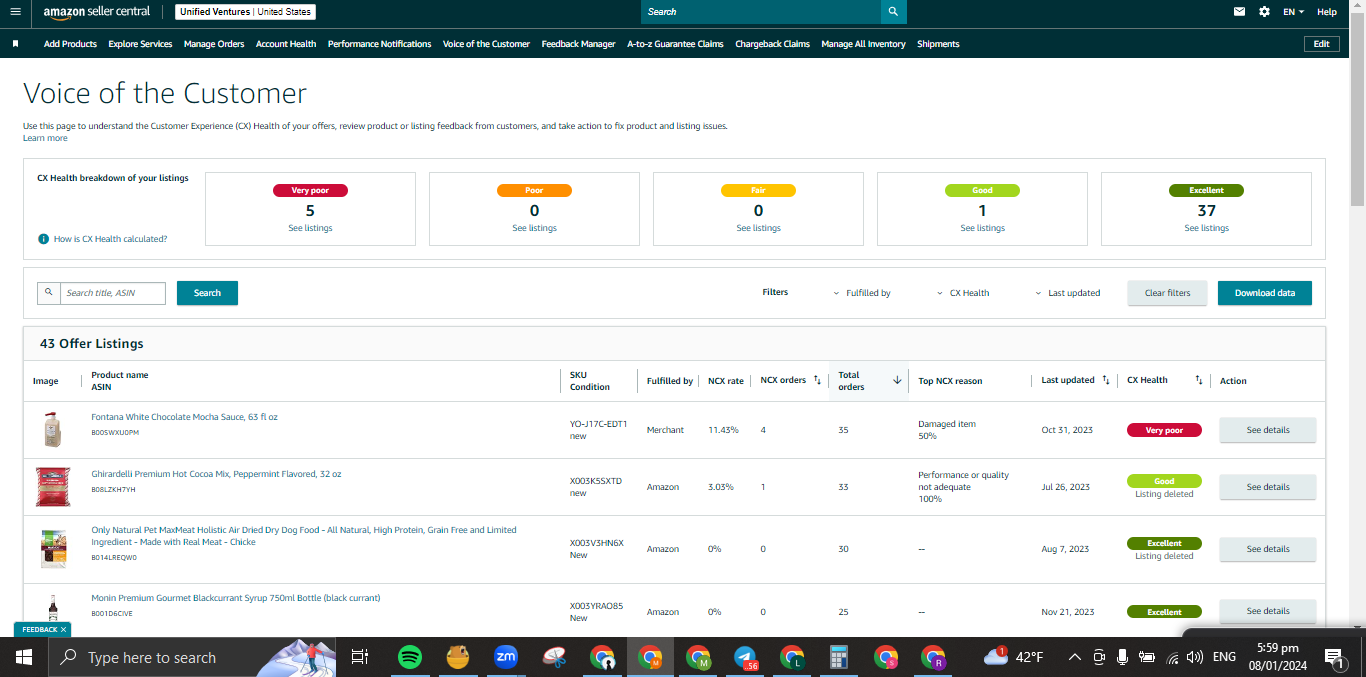See listings under Excellent
Image resolution: width=1366 pixels, height=677 pixels.
click(x=1206, y=228)
